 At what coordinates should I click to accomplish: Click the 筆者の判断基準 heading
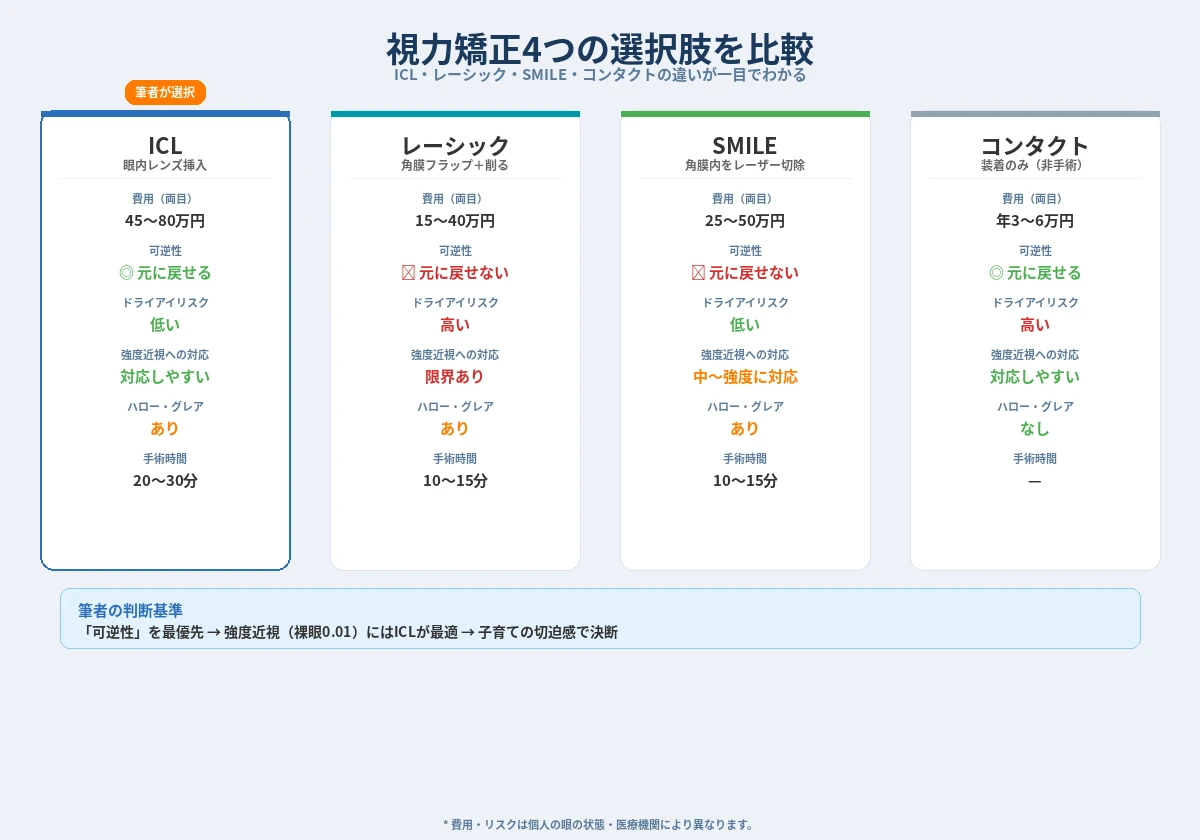coord(130,610)
